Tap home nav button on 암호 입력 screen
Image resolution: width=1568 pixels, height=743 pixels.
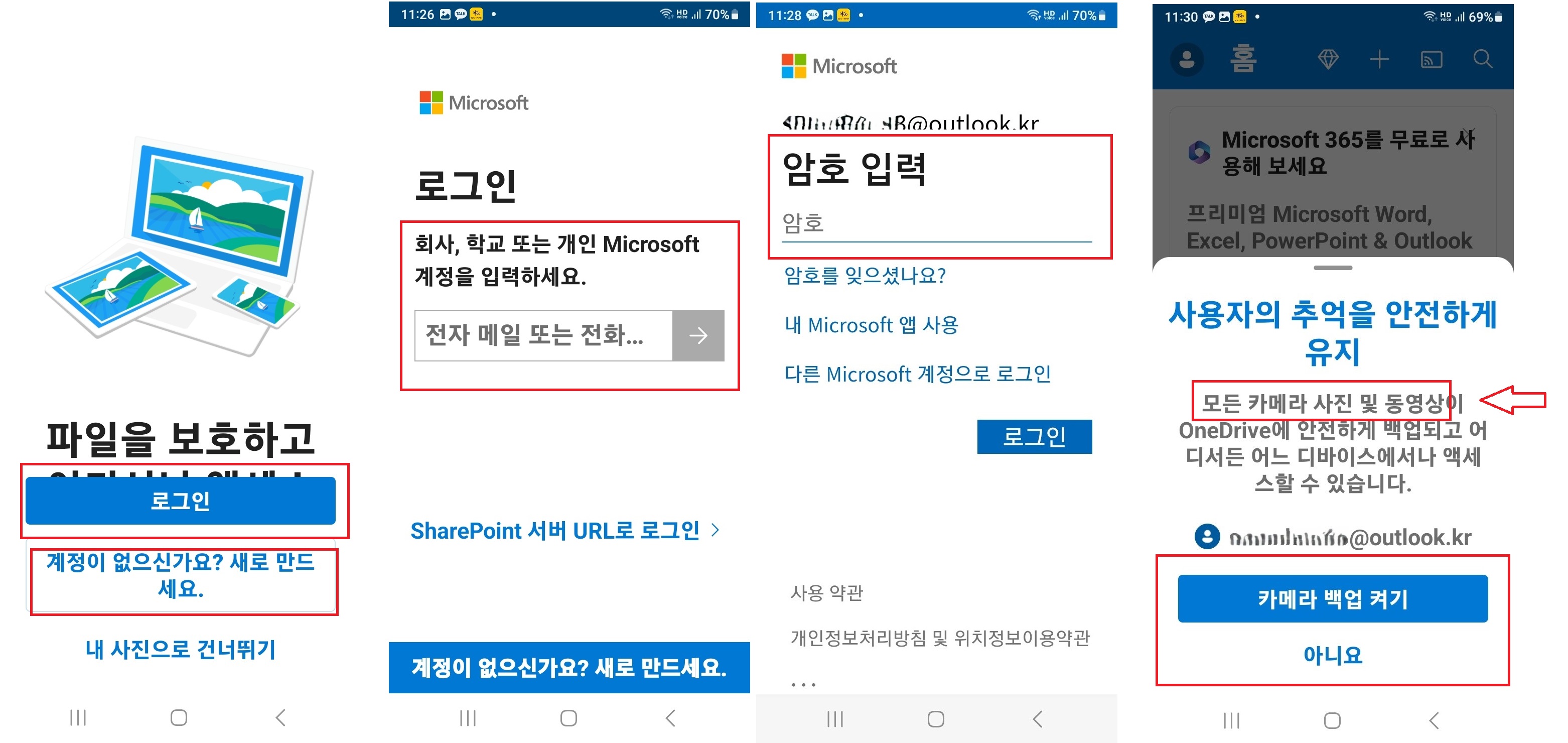936,719
